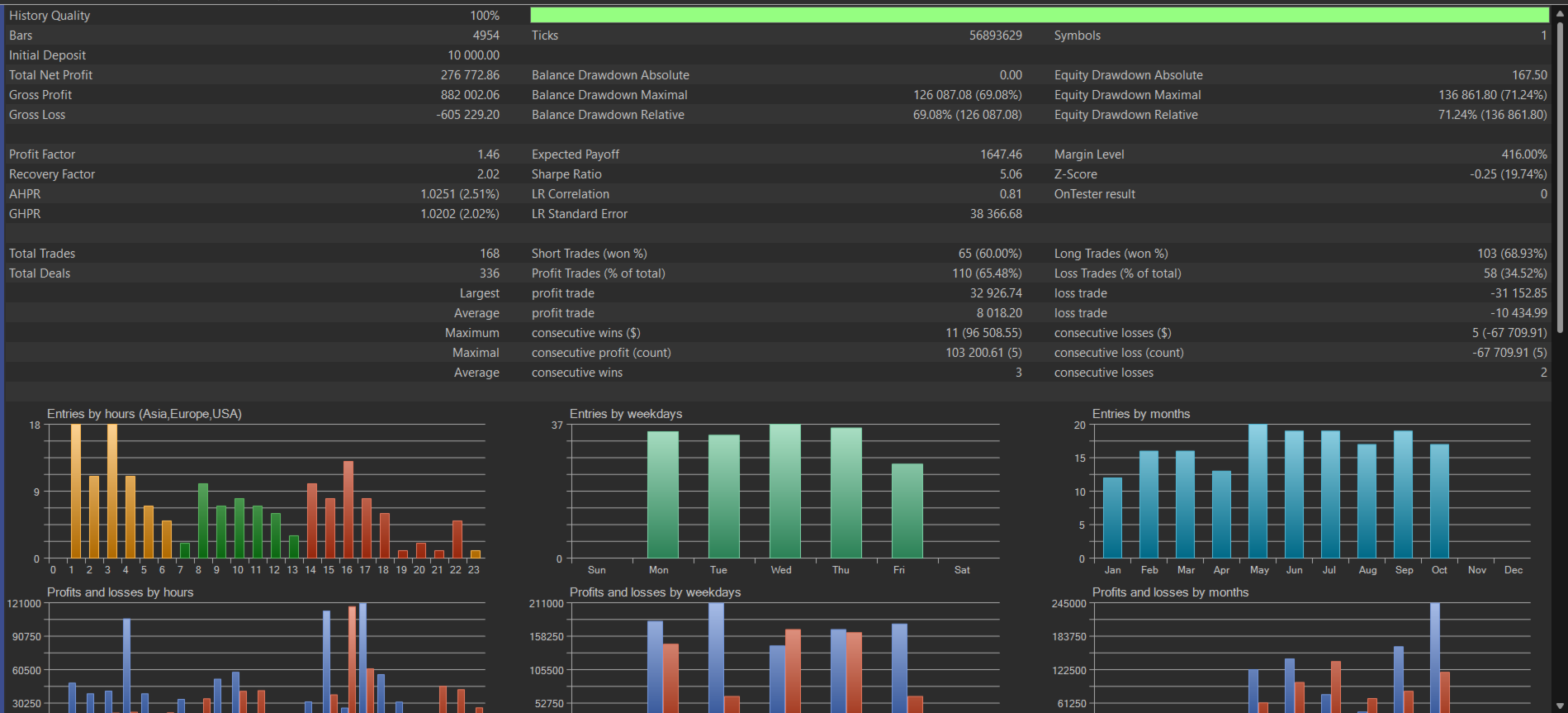Click the Jan bar in Entries by months

(x=1112, y=518)
